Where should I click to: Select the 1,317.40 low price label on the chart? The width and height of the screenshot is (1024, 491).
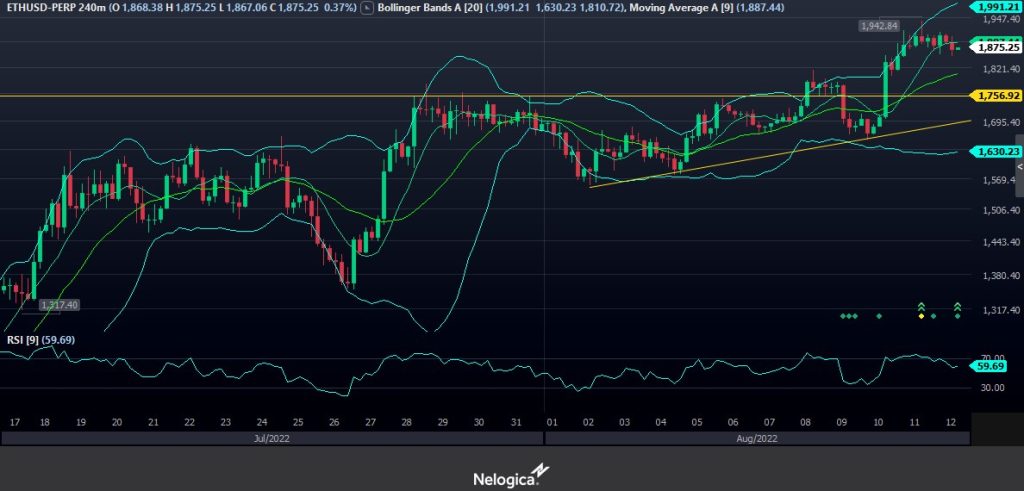pos(59,304)
